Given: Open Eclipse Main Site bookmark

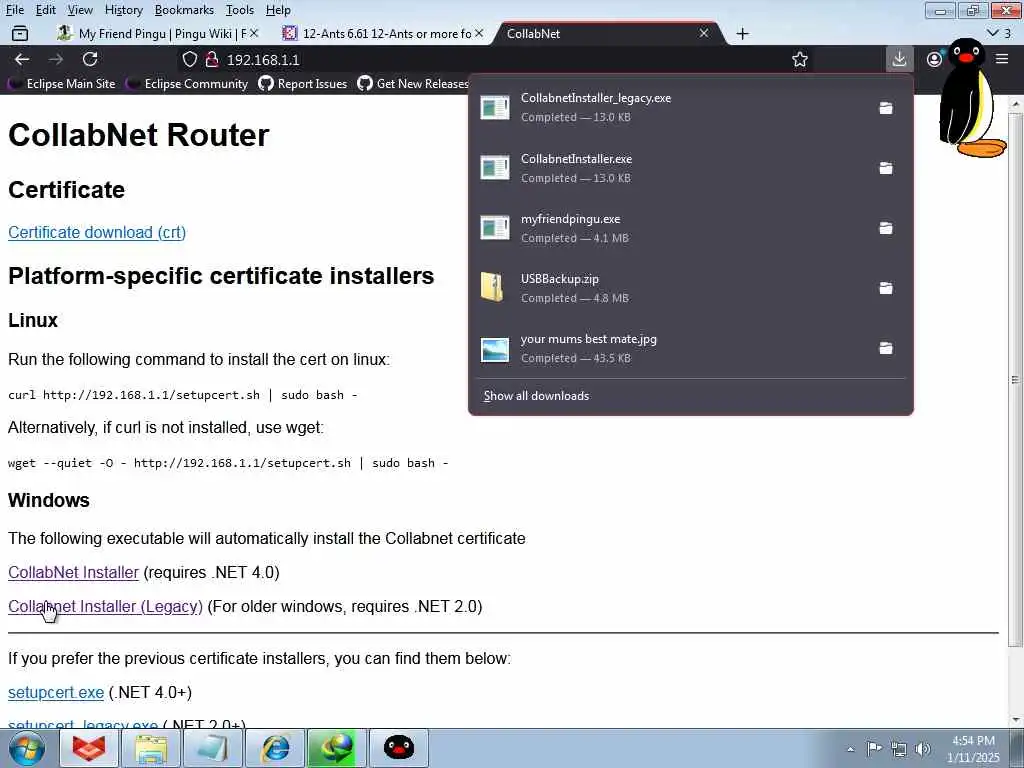Looking at the screenshot, I should coord(63,84).
